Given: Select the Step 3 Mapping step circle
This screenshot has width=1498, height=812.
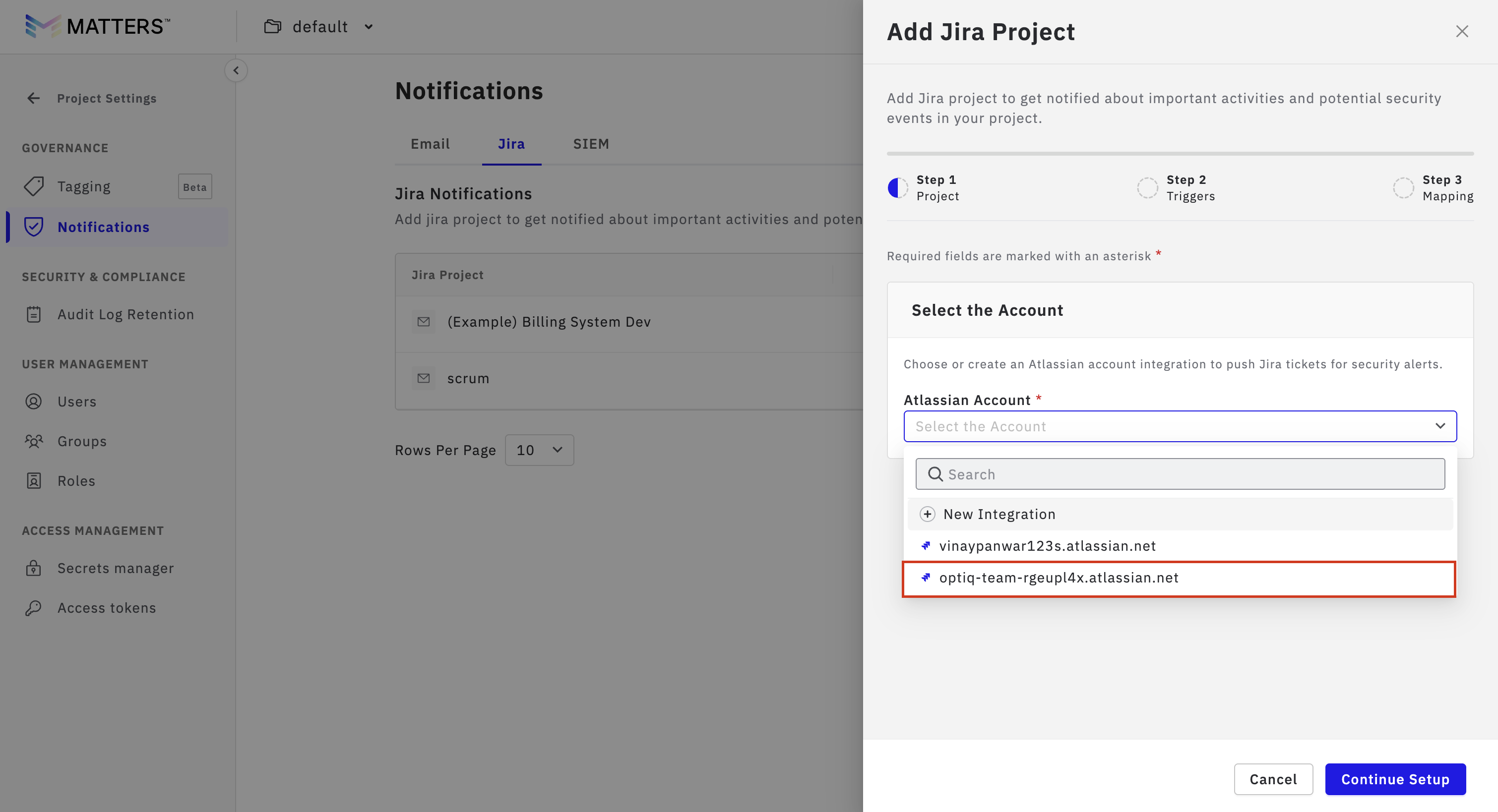Looking at the screenshot, I should [1403, 188].
